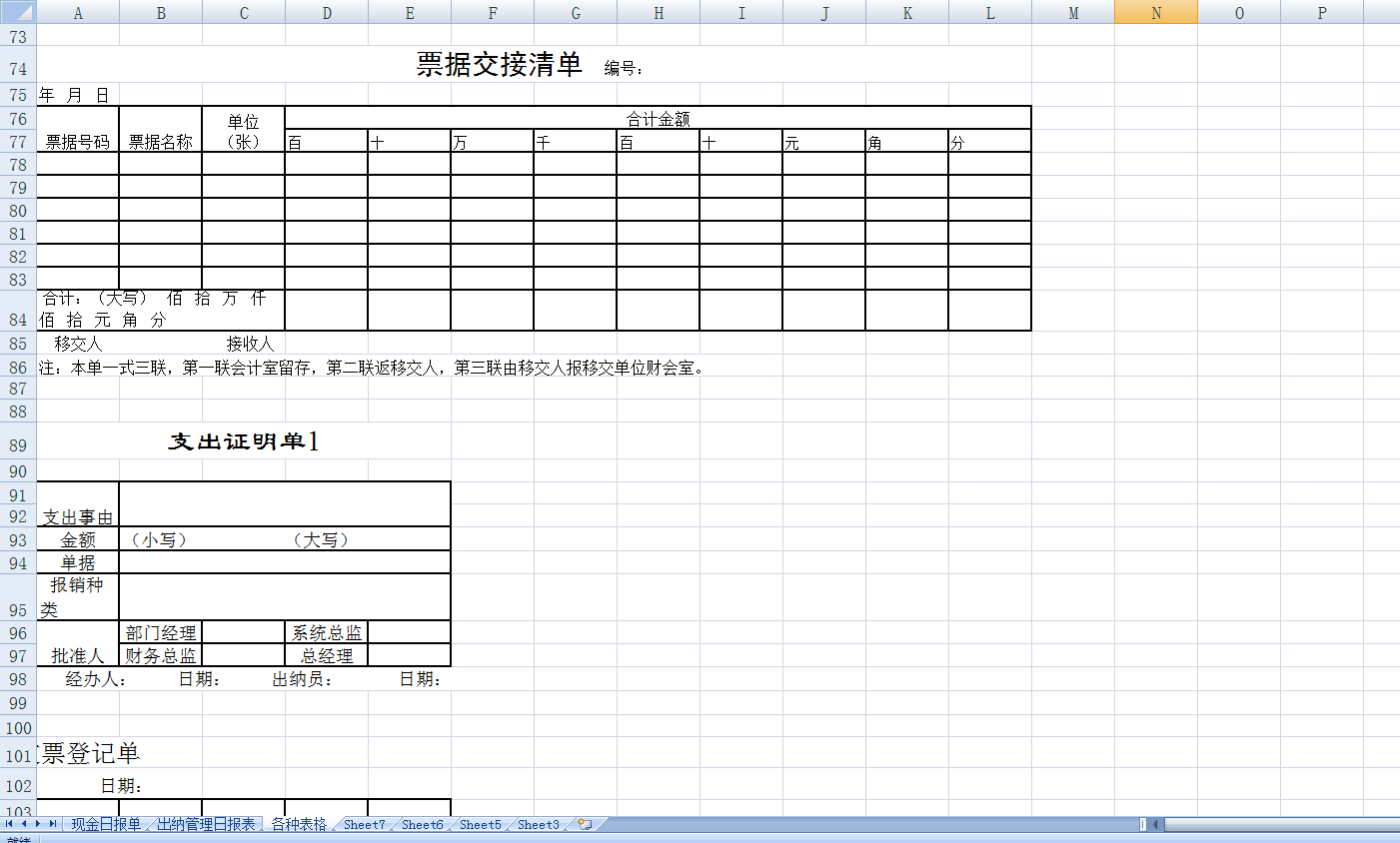The image size is (1400, 843).
Task: Select column A header
Action: 78,12
